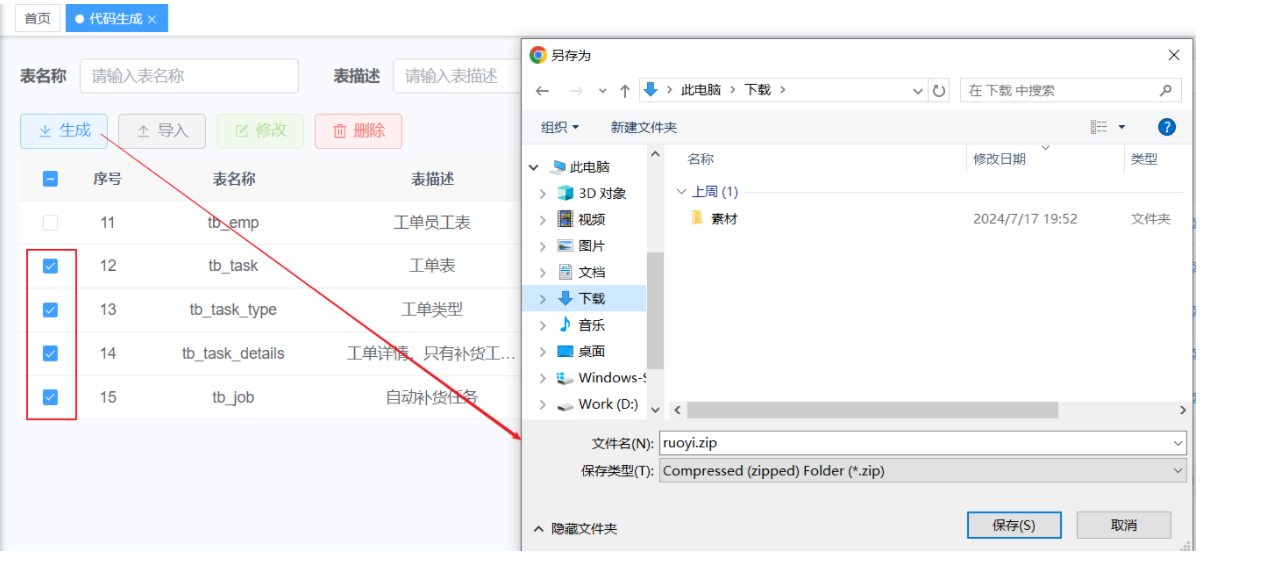Click the 此电脑 computer icon in tree
The height and width of the screenshot is (561, 1262).
pyautogui.click(x=557, y=167)
